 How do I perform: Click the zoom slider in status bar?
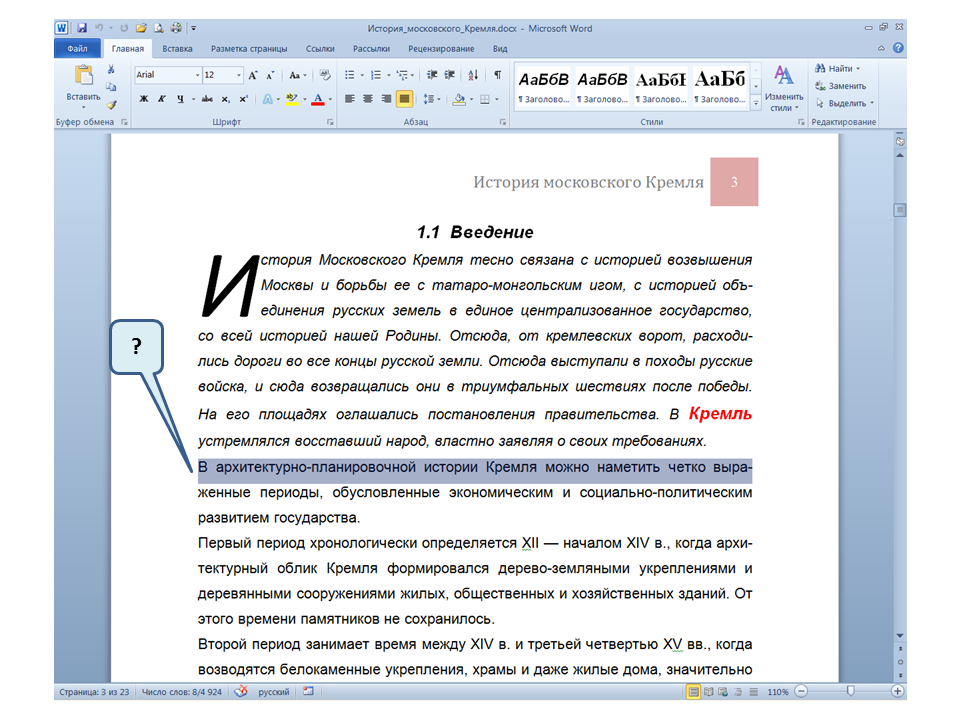click(x=850, y=692)
